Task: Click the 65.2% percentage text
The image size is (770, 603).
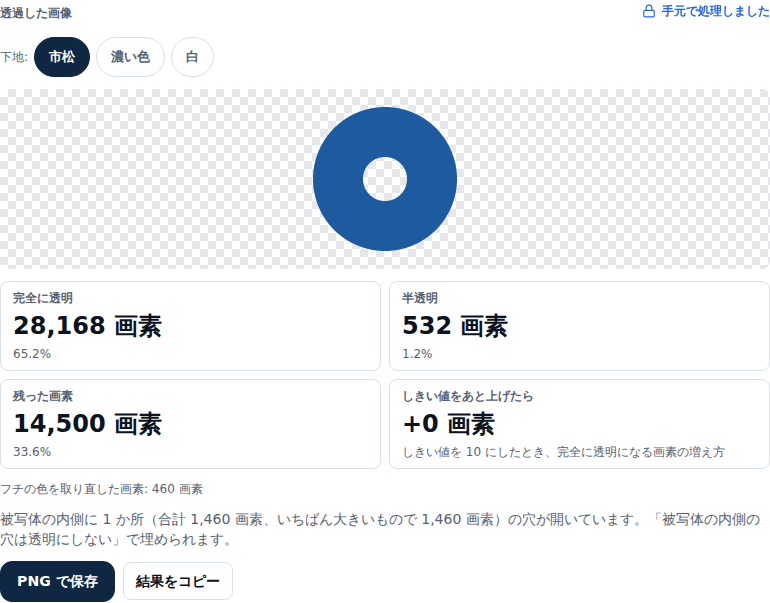Action: click(32, 354)
